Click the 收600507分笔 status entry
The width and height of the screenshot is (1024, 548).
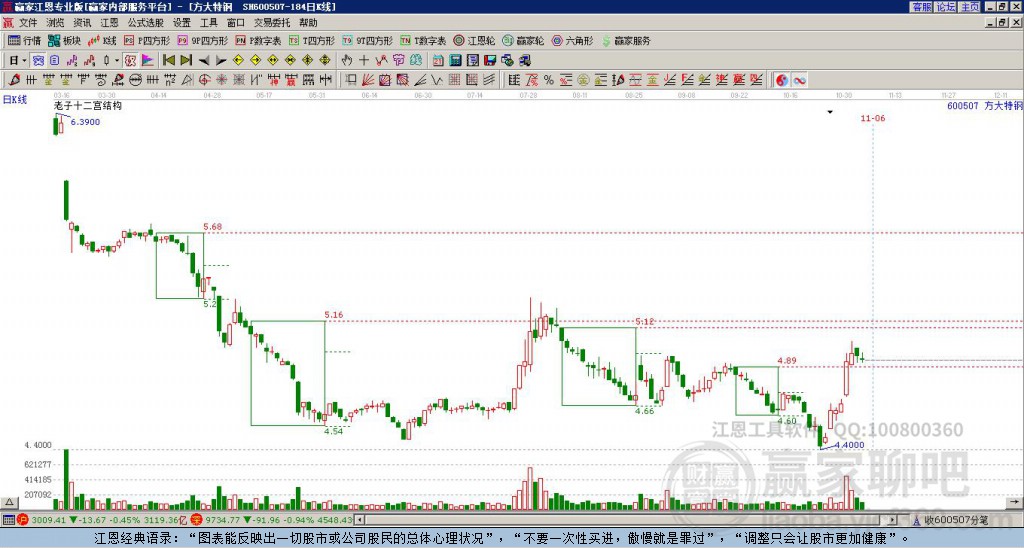pyautogui.click(x=955, y=520)
